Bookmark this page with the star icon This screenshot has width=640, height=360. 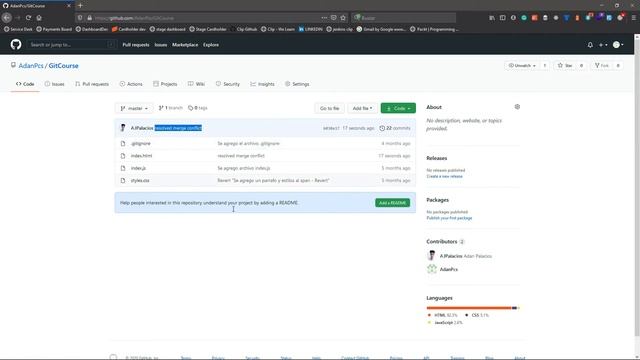(343, 18)
